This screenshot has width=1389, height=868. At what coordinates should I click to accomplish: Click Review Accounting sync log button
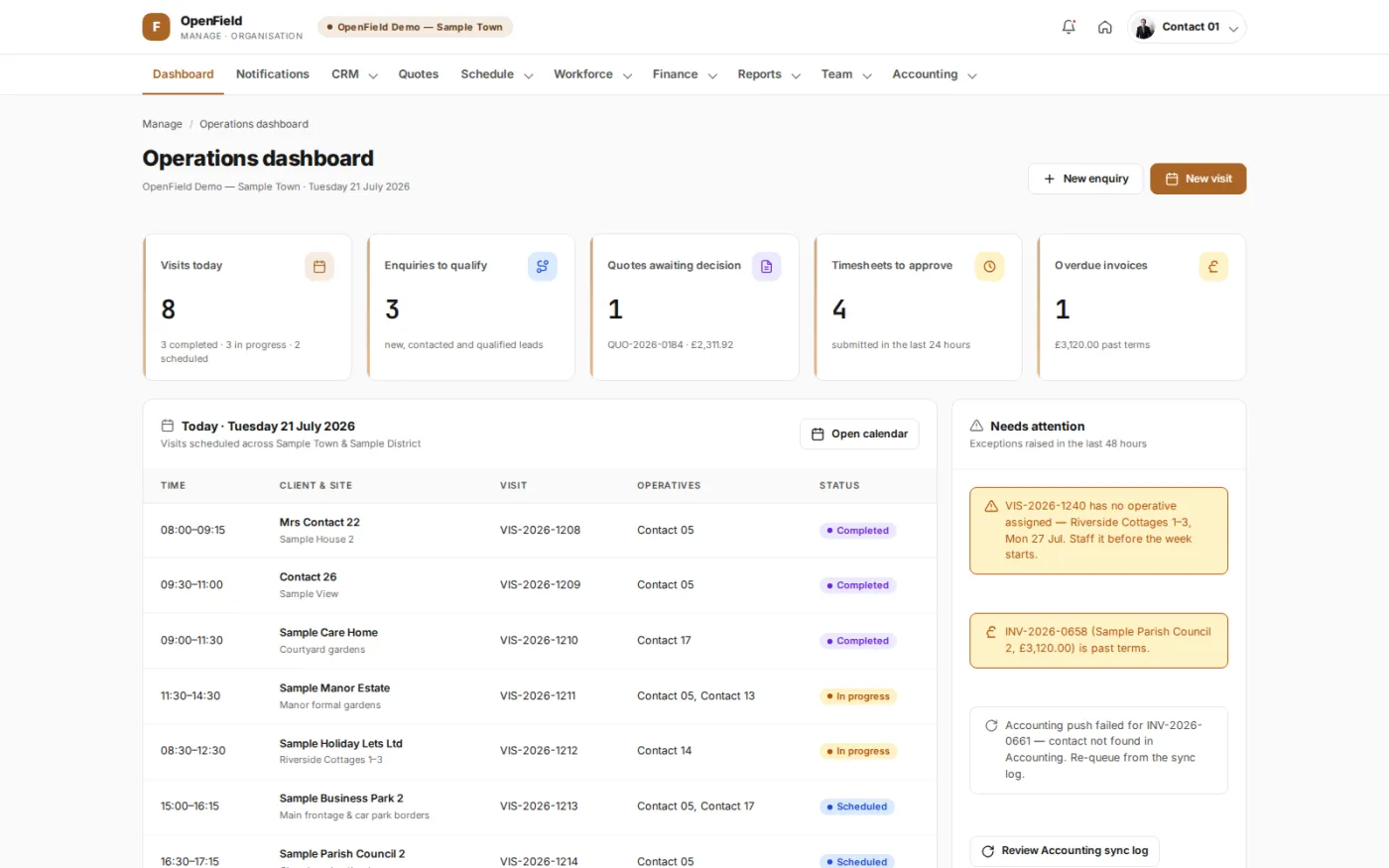pos(1065,850)
